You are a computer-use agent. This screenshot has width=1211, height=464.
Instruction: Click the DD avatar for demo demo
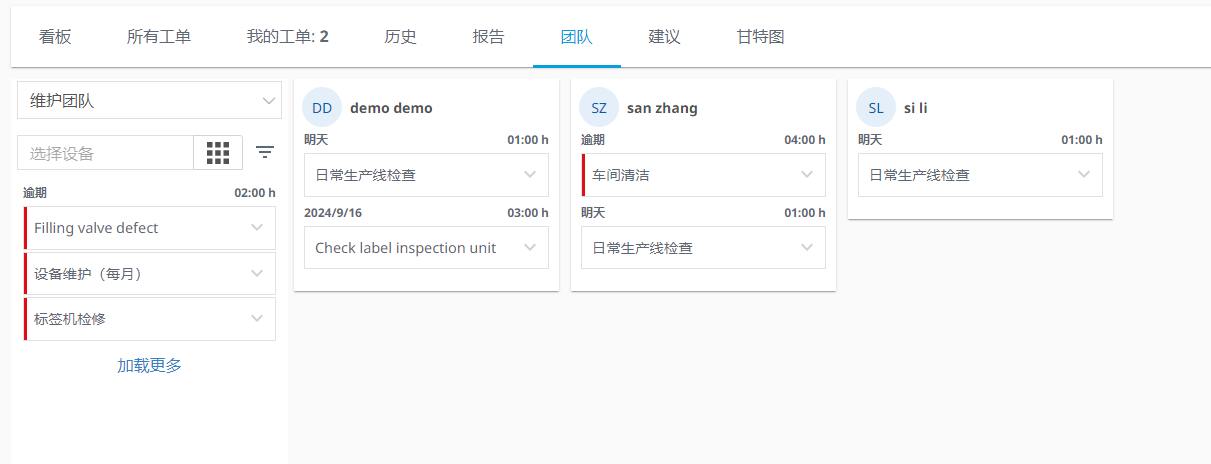[322, 108]
